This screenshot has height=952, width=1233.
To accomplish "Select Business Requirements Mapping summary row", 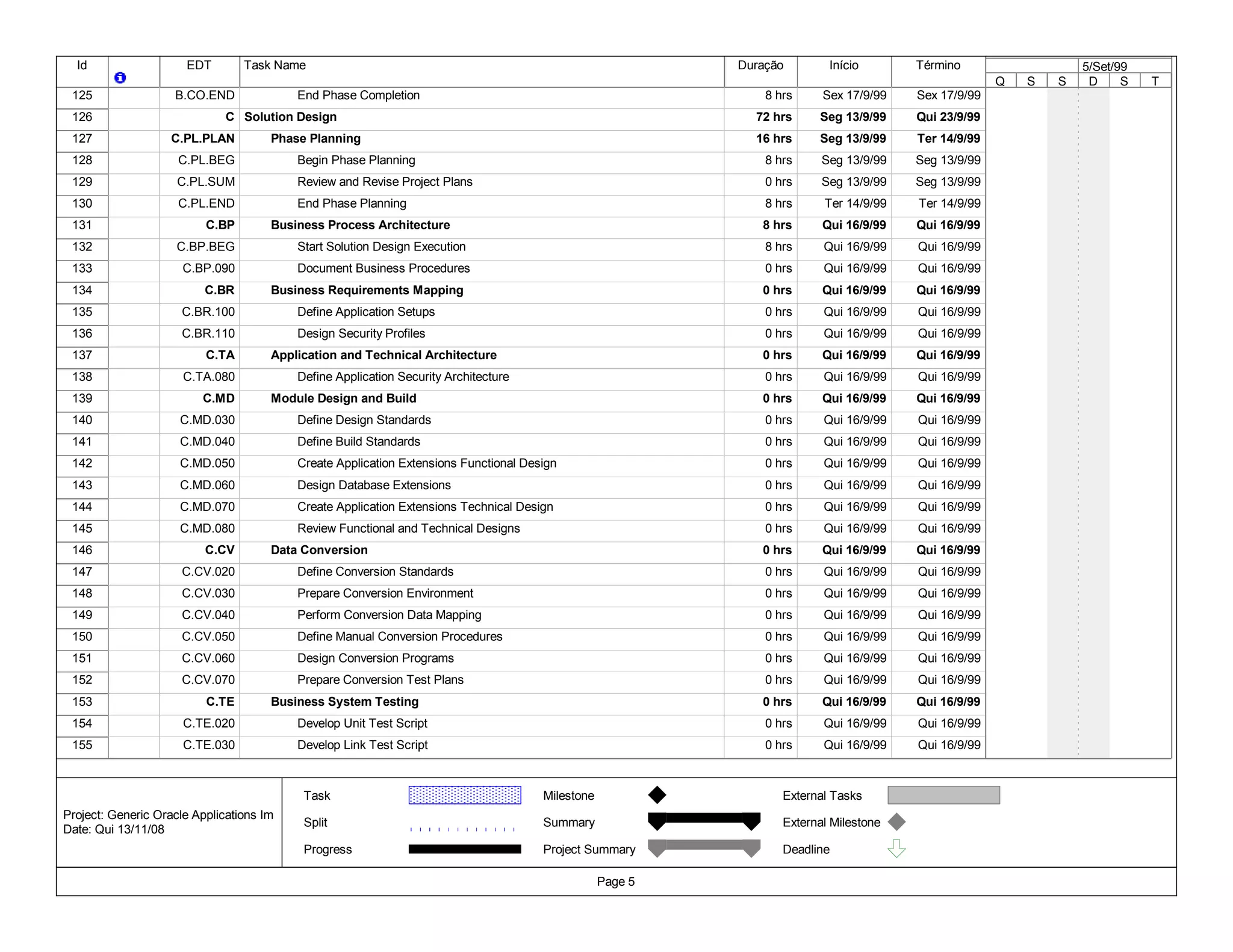I will point(367,290).
